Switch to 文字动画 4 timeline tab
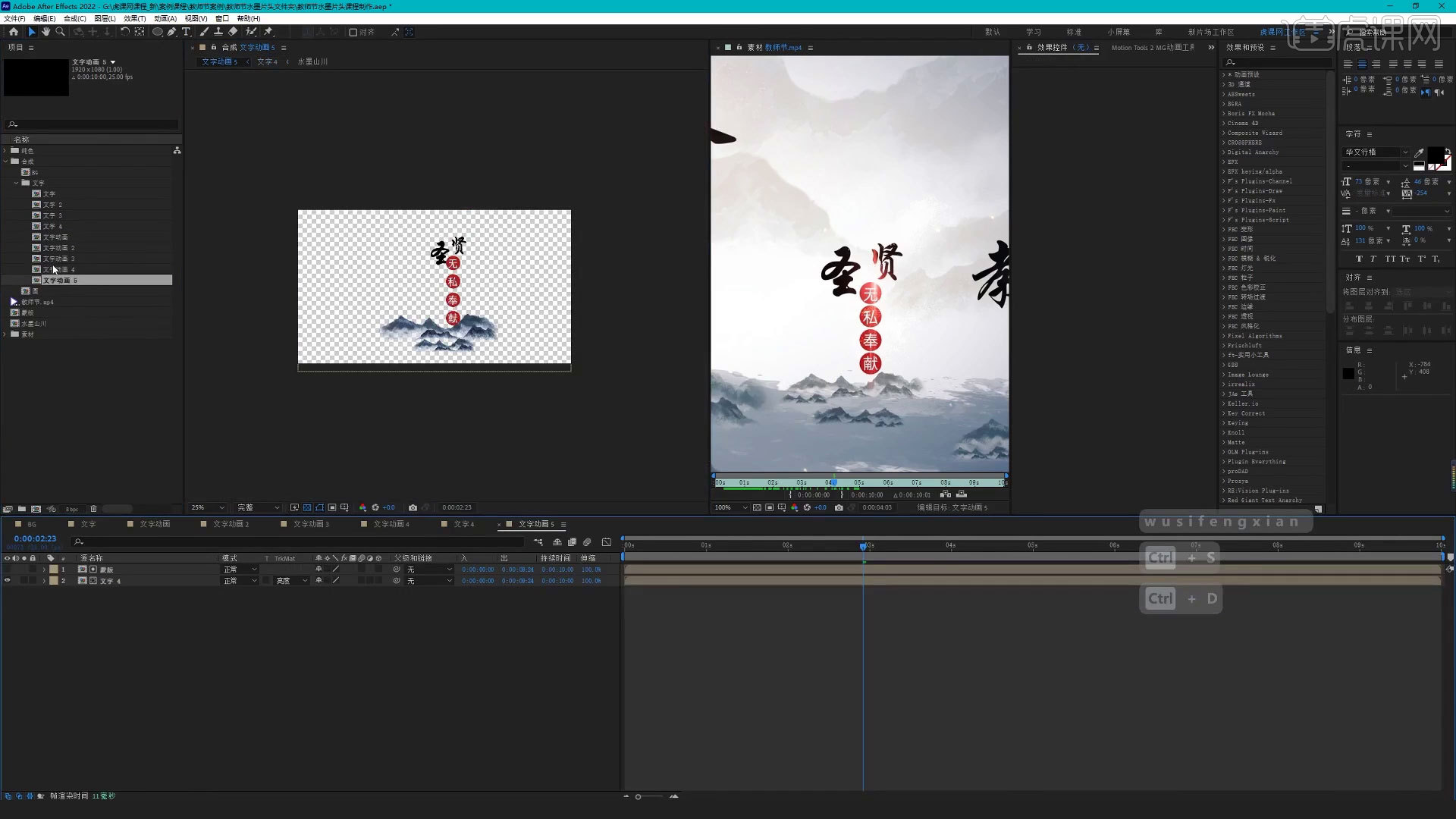The width and height of the screenshot is (1456, 819). [x=391, y=524]
